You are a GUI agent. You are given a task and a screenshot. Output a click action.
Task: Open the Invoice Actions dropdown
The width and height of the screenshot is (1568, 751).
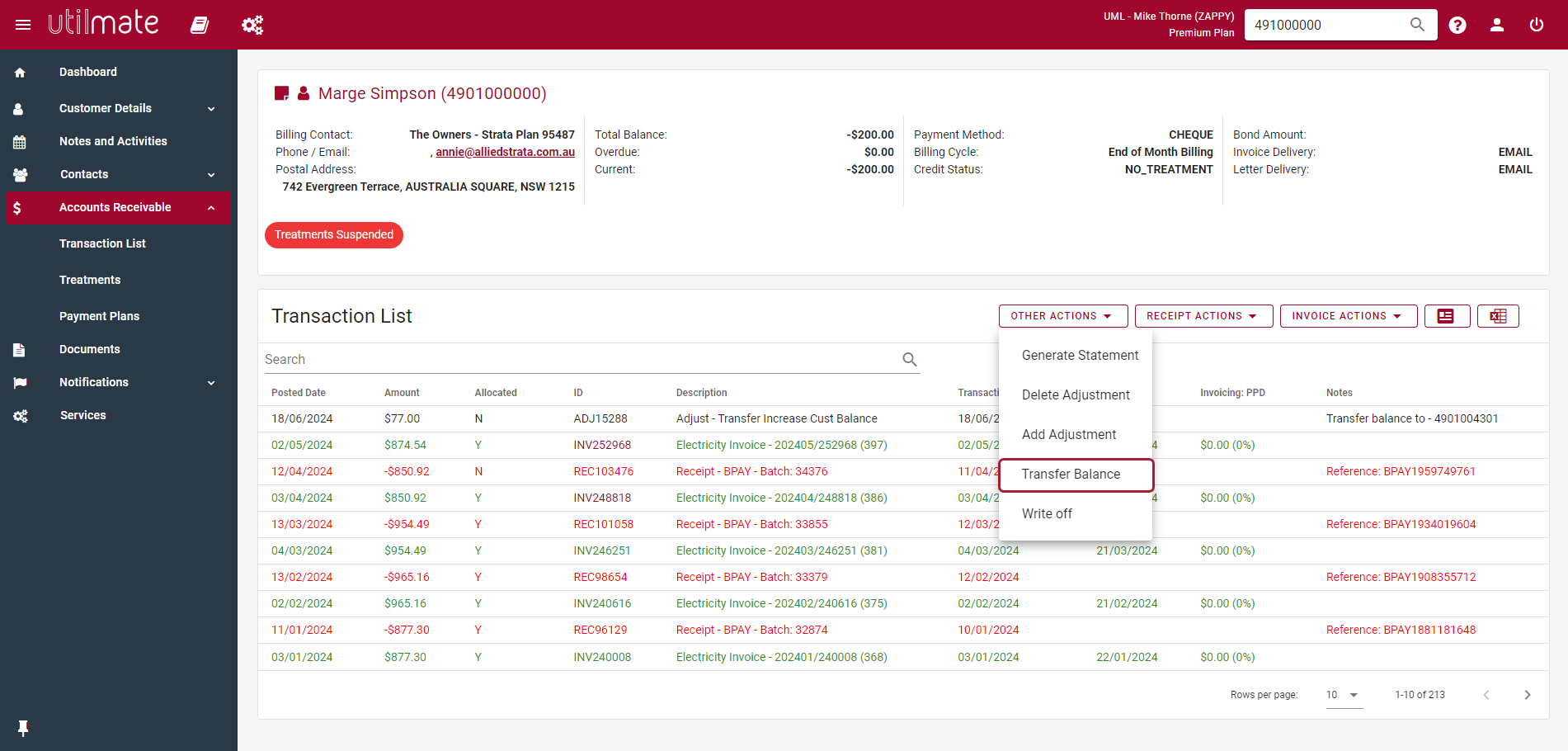(1349, 316)
